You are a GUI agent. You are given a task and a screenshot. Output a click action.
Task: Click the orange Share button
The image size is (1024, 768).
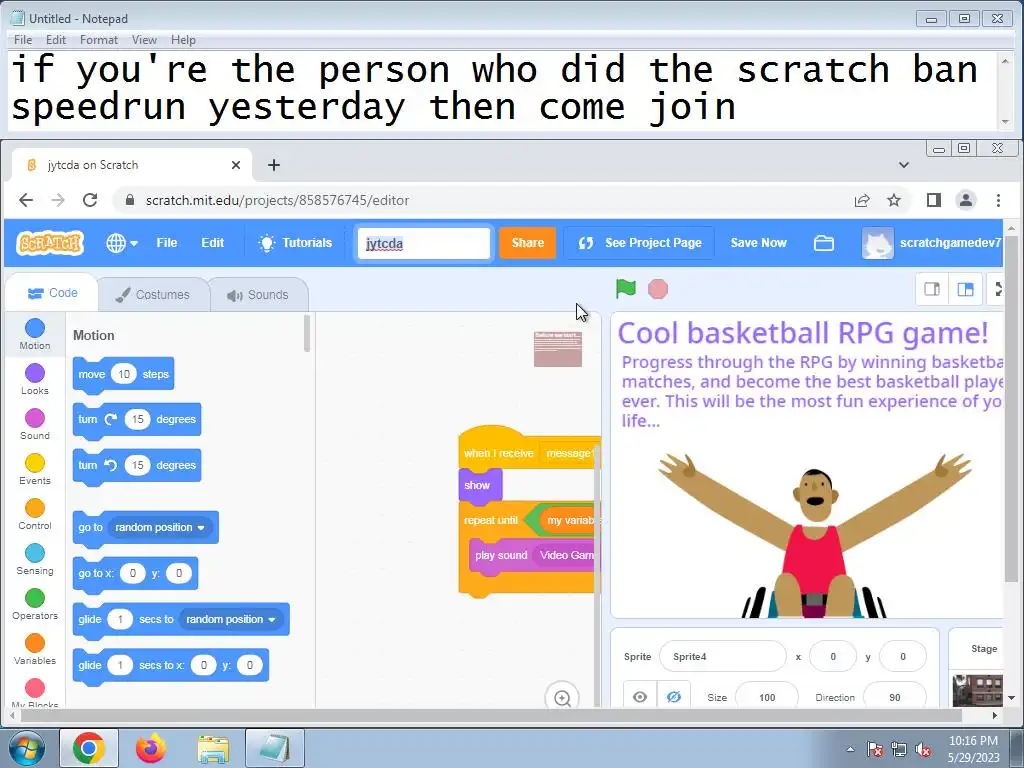[528, 243]
